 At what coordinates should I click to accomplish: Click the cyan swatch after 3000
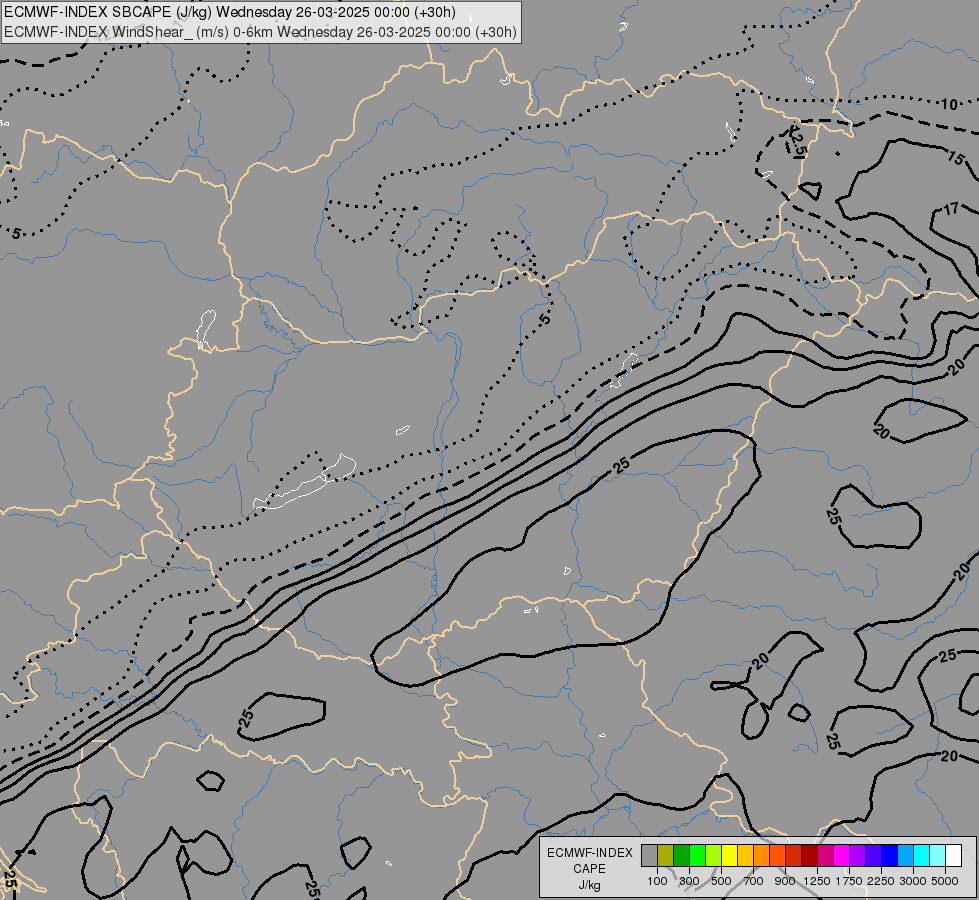(x=922, y=855)
